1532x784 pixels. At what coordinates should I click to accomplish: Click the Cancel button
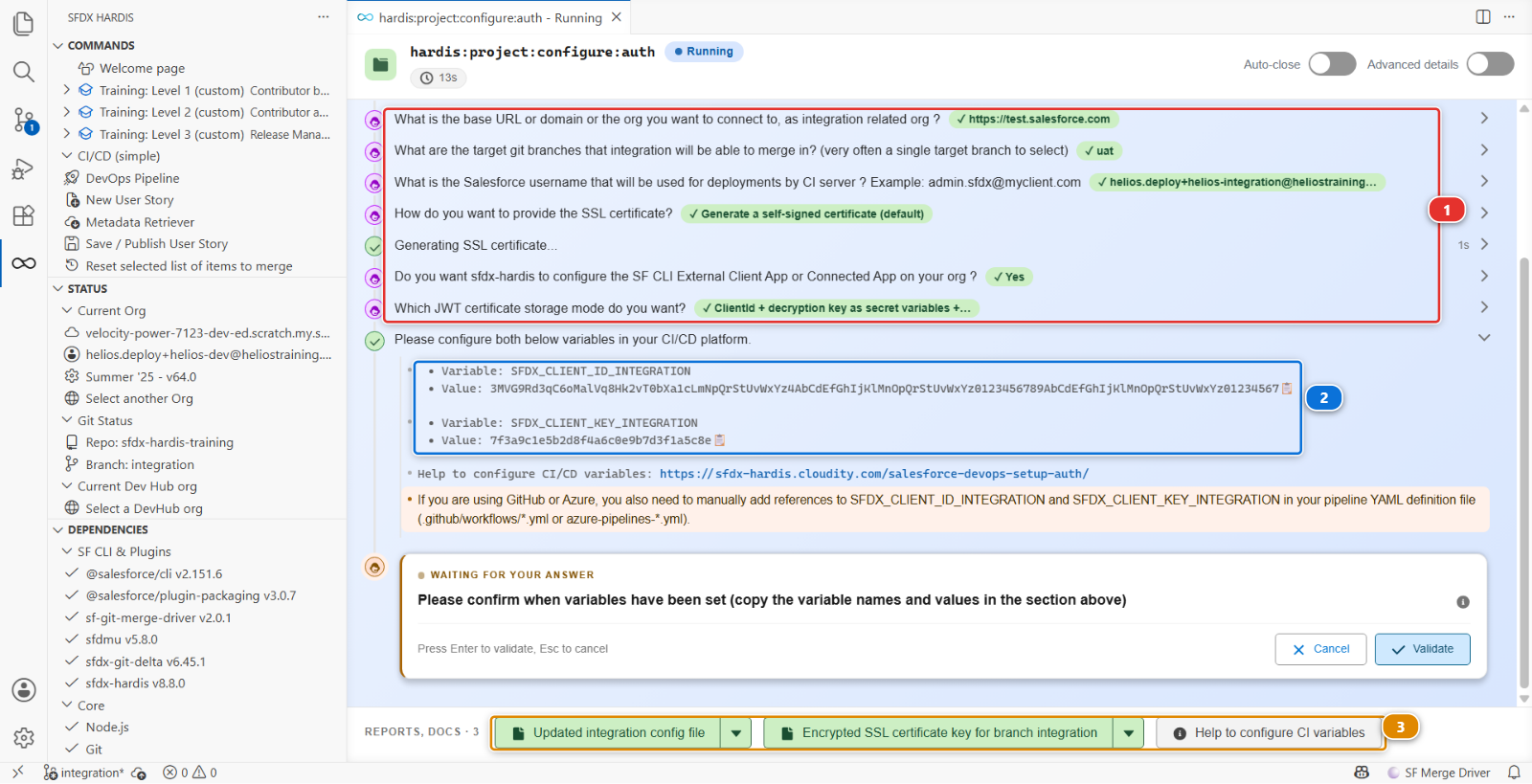pos(1320,649)
